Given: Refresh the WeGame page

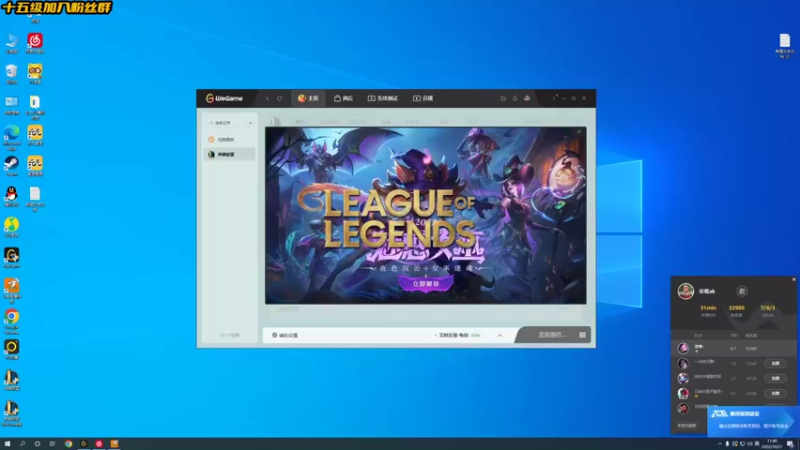Looking at the screenshot, I should [279, 98].
